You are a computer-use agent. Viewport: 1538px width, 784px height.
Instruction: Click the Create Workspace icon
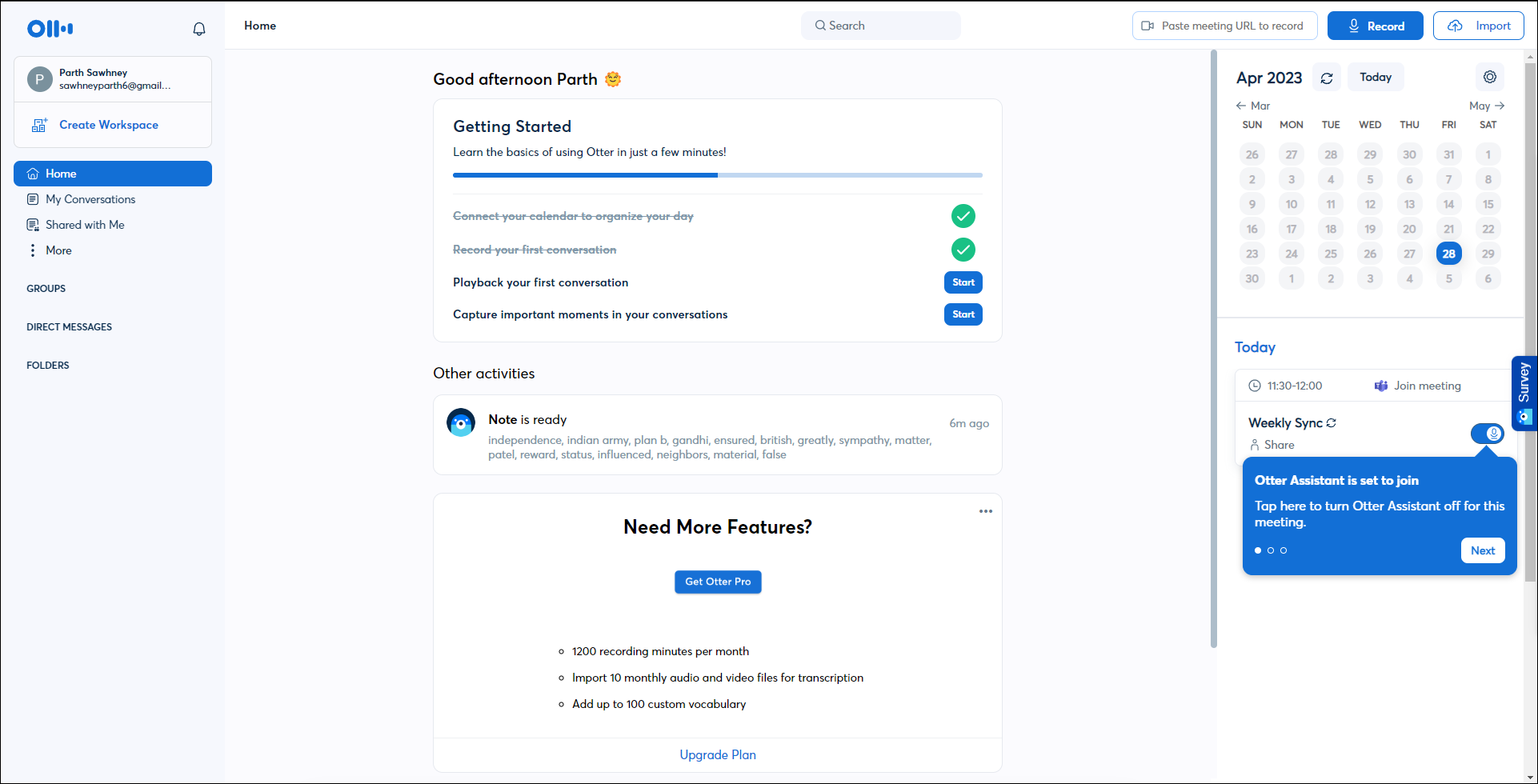tap(39, 125)
